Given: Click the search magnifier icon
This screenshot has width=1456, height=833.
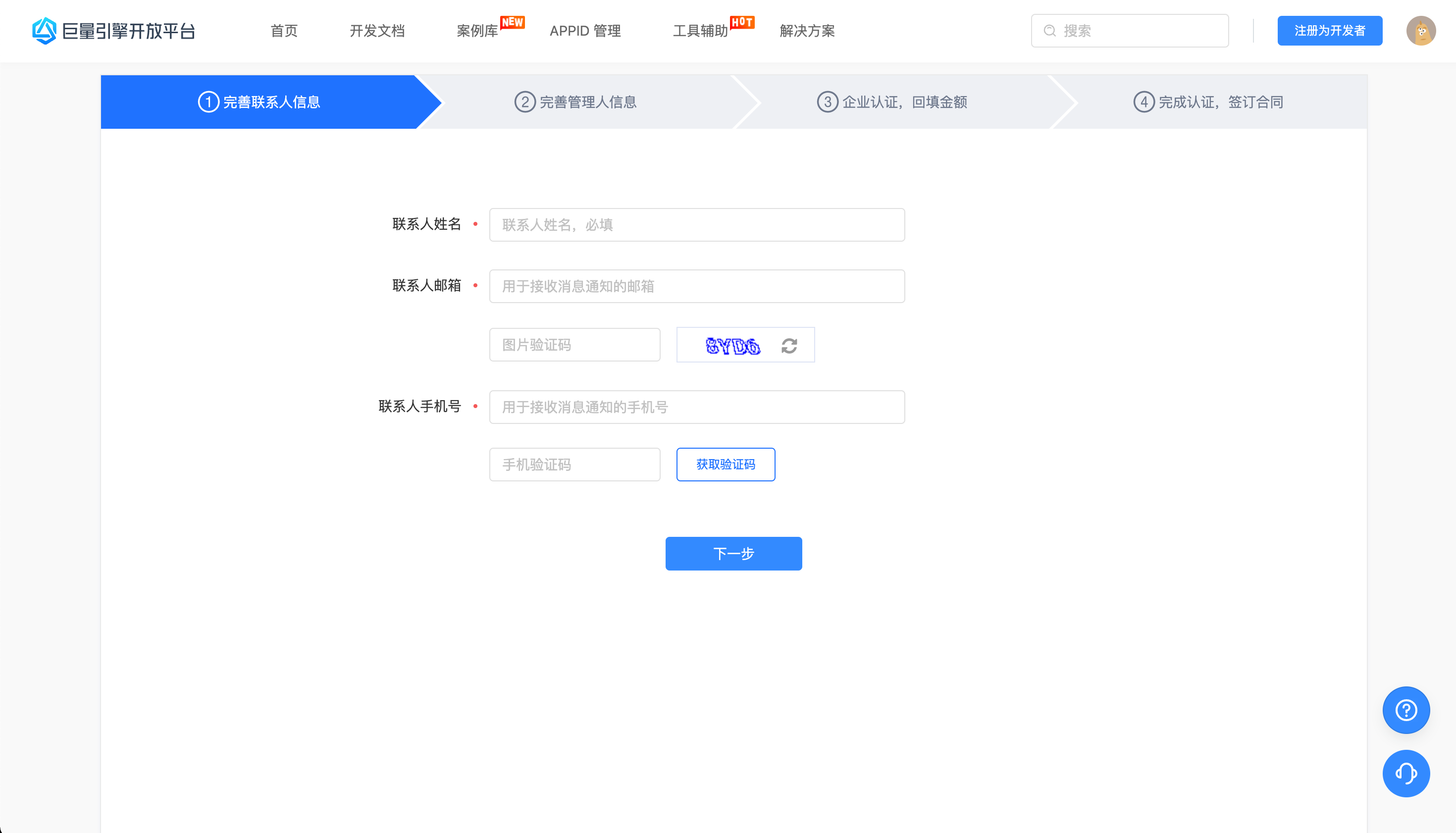Looking at the screenshot, I should coord(1049,31).
